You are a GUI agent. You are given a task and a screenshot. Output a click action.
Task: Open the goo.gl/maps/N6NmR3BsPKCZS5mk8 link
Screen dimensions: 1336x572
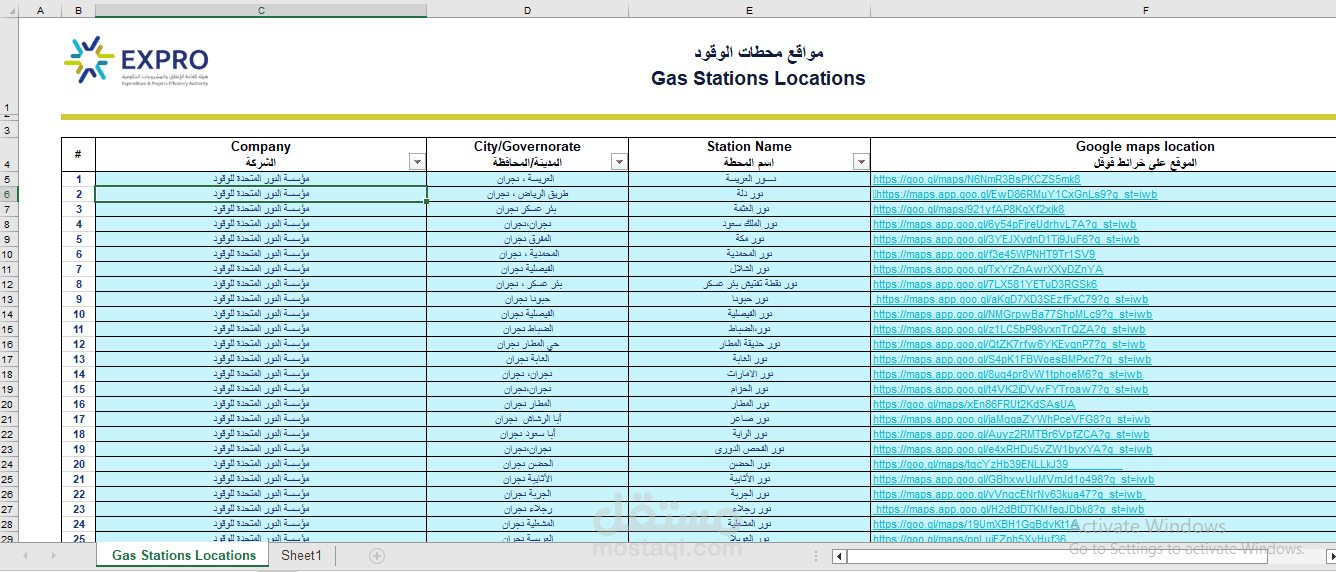(x=976, y=179)
